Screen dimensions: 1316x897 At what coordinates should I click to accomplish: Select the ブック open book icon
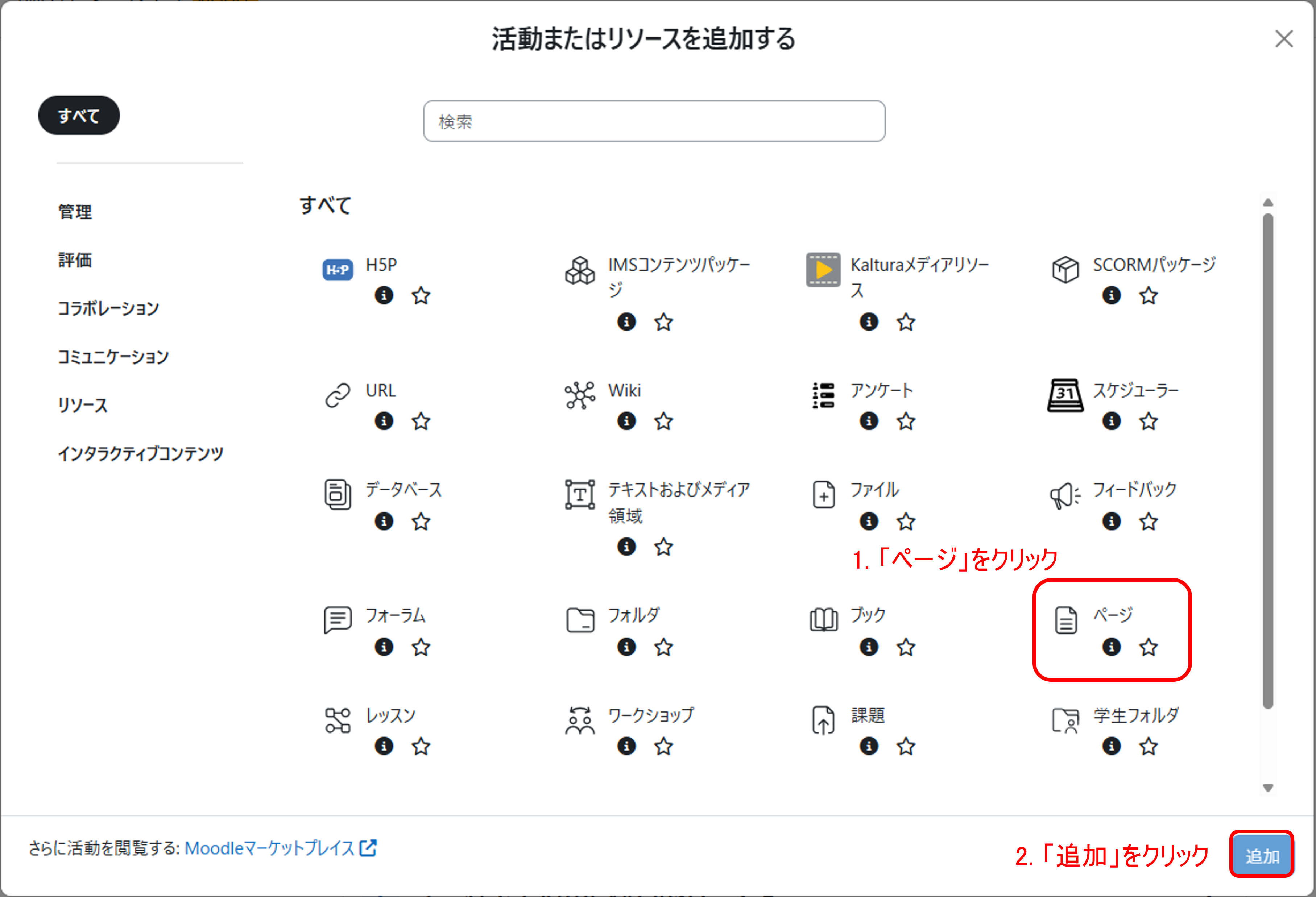tap(823, 620)
